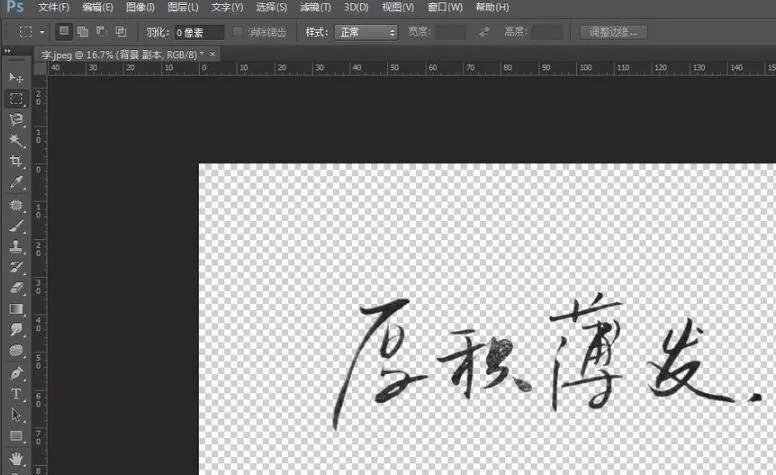The width and height of the screenshot is (776, 475).
Task: Select the Magic Wand tool
Action: pos(16,141)
